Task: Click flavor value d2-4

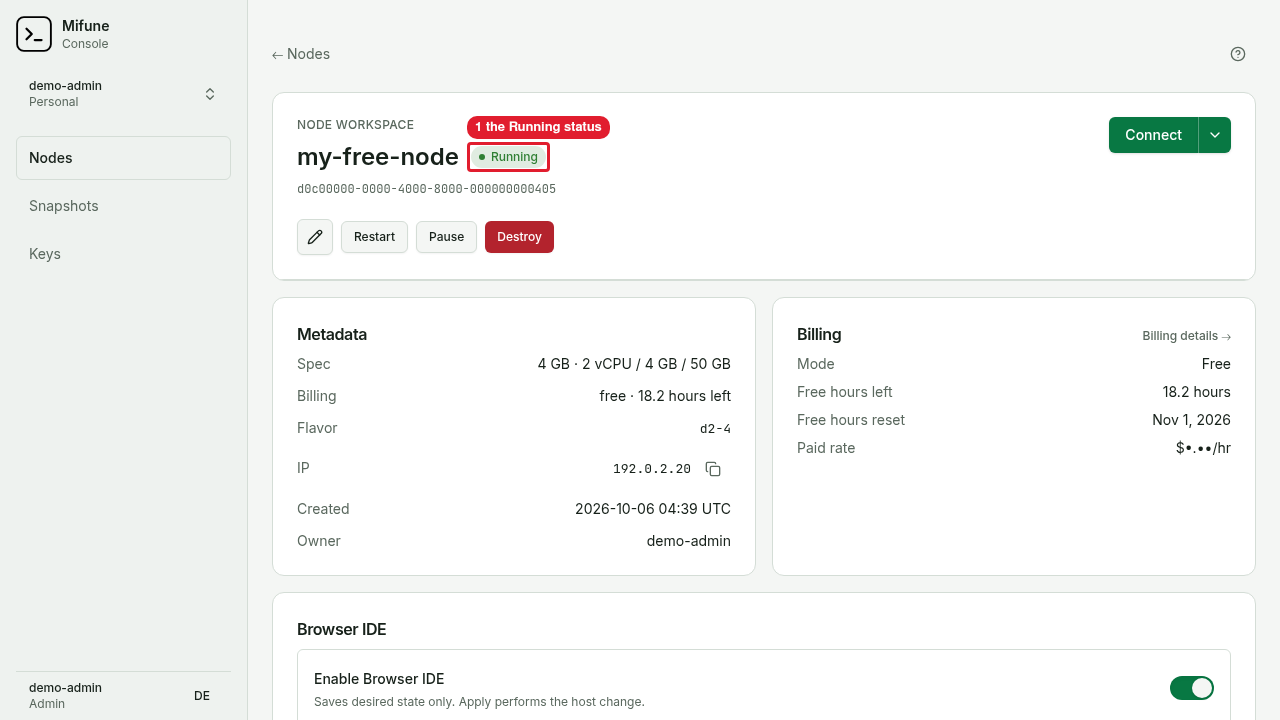Action: coord(715,429)
